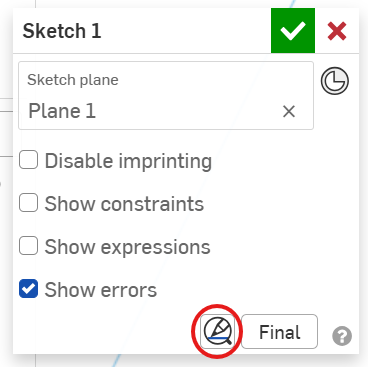Click the clock icon beside Sketch plane
This screenshot has height=367, width=368.
[335, 81]
